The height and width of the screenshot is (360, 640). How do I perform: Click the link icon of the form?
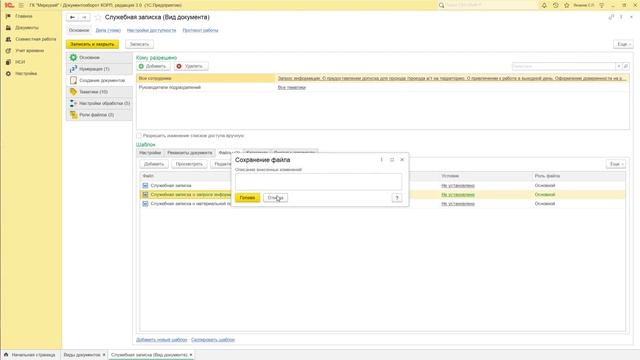[x=611, y=17]
